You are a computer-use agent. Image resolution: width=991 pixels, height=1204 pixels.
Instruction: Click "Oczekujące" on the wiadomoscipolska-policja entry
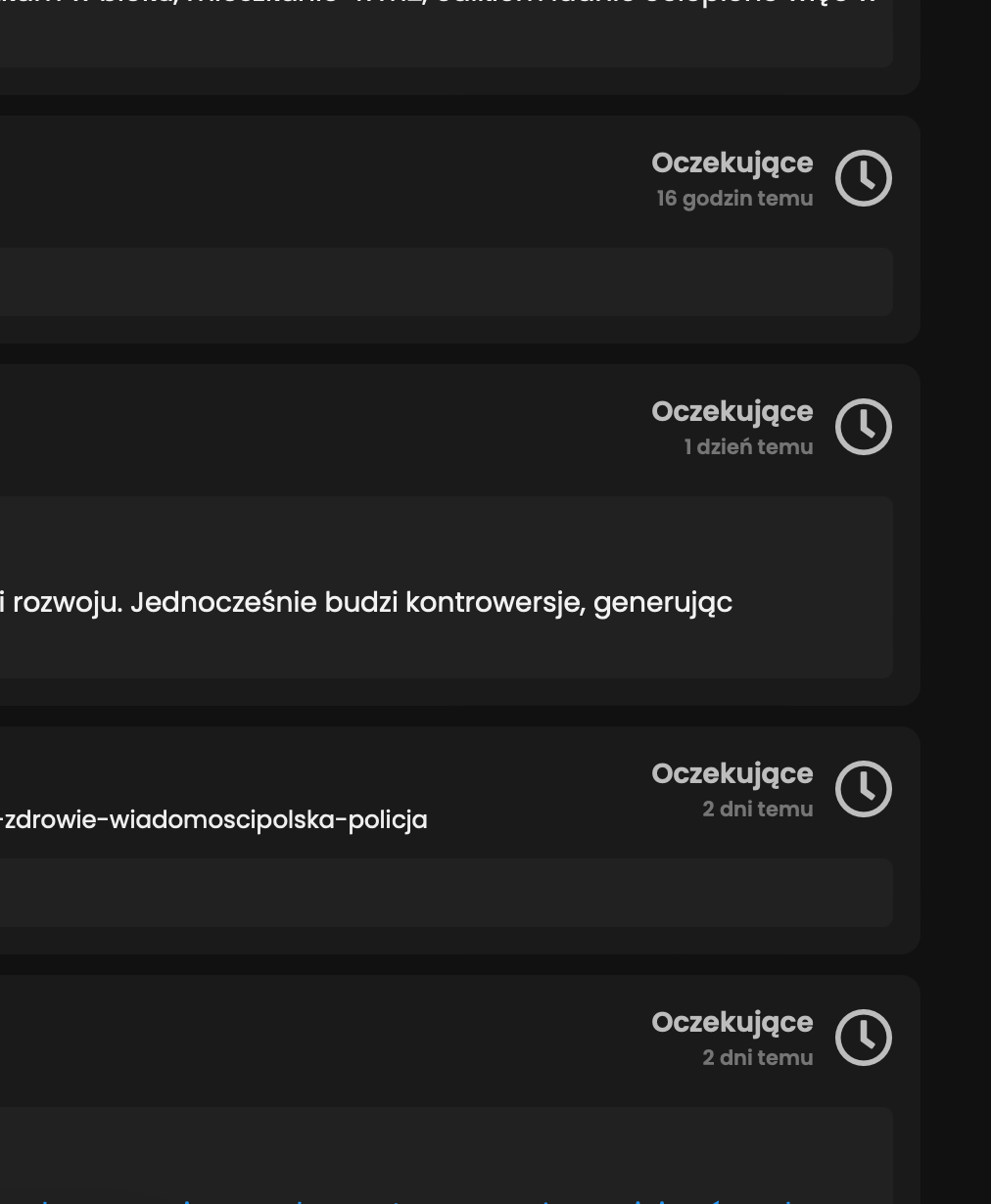point(731,774)
